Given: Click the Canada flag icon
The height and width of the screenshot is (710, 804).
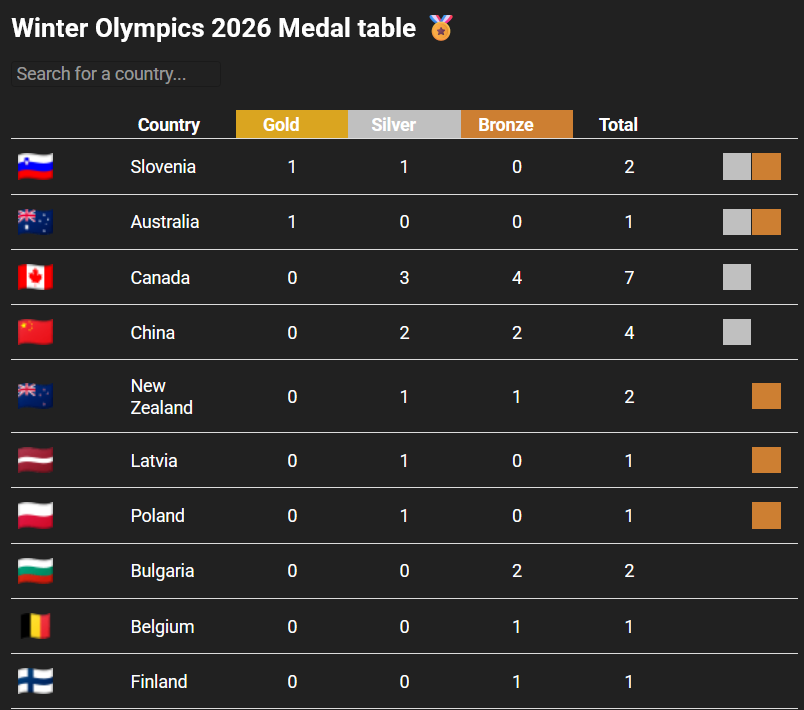Looking at the screenshot, I should point(35,277).
